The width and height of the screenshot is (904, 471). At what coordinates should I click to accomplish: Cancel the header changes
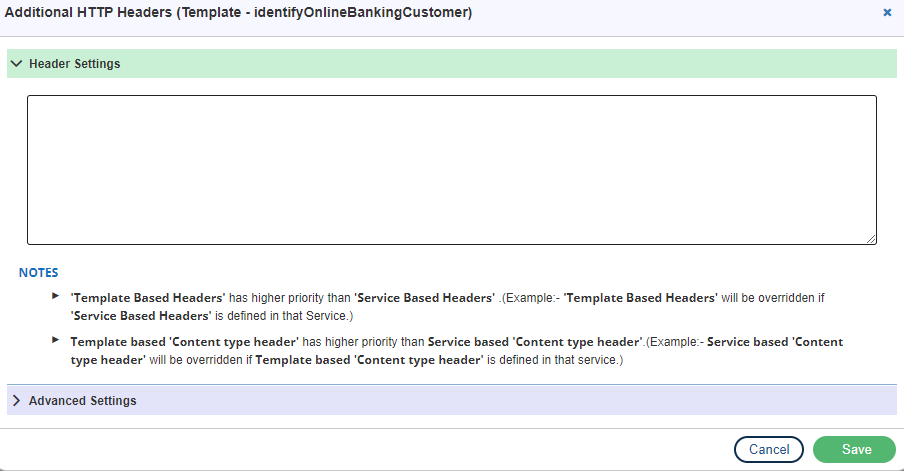pyautogui.click(x=769, y=450)
